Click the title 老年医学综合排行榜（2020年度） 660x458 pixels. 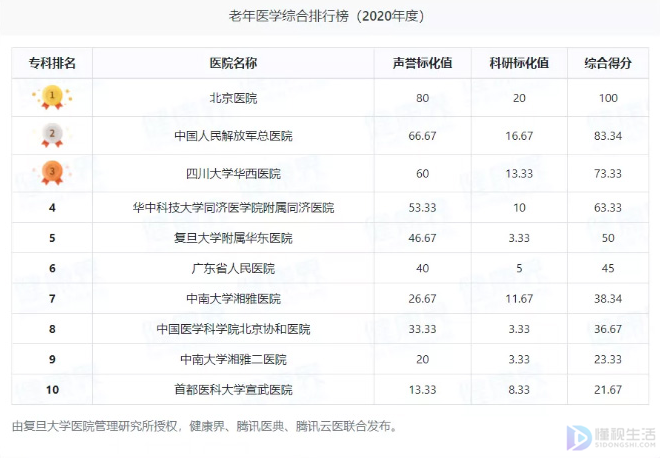pyautogui.click(x=327, y=16)
